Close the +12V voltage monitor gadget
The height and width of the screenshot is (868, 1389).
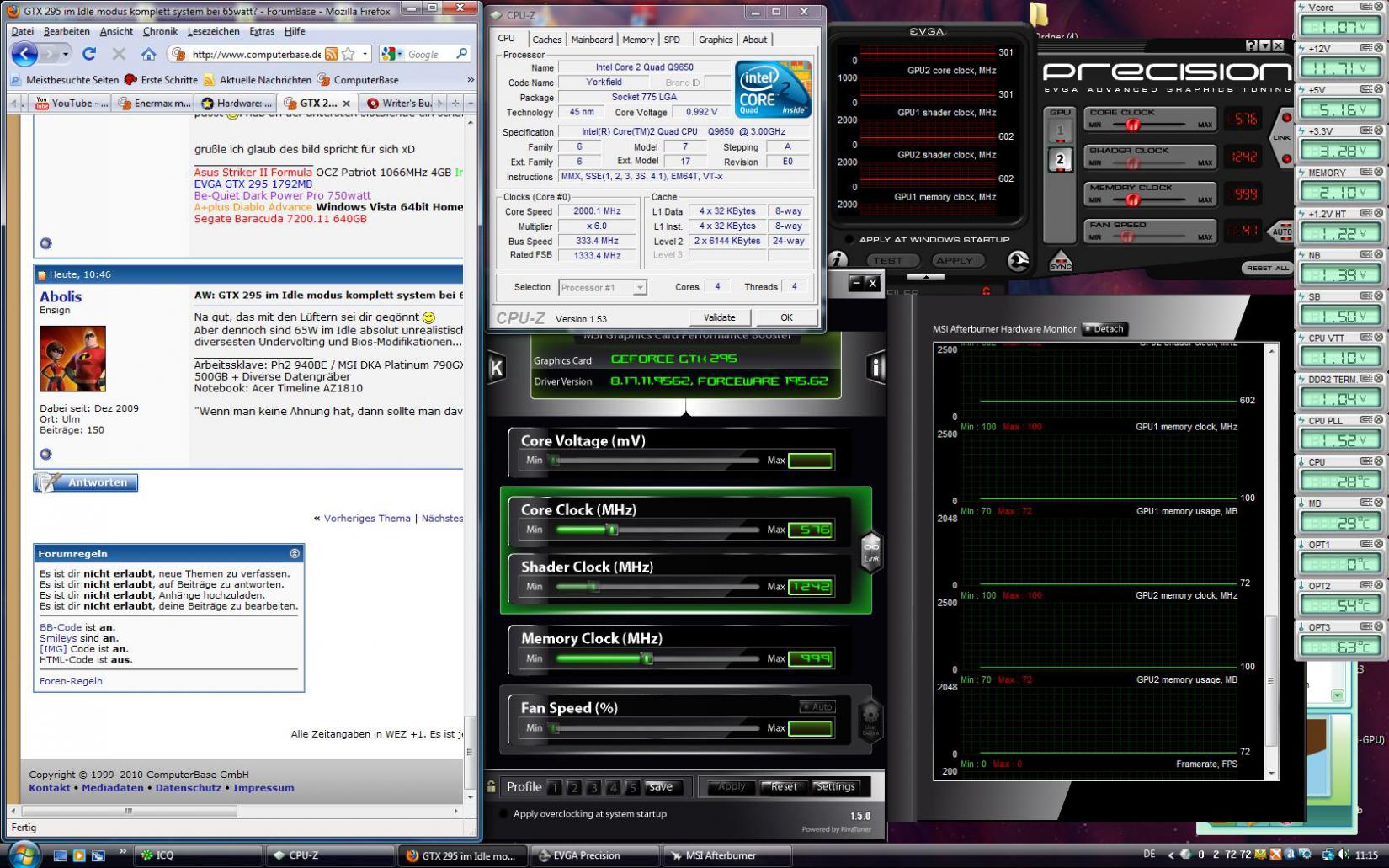pos(1379,49)
